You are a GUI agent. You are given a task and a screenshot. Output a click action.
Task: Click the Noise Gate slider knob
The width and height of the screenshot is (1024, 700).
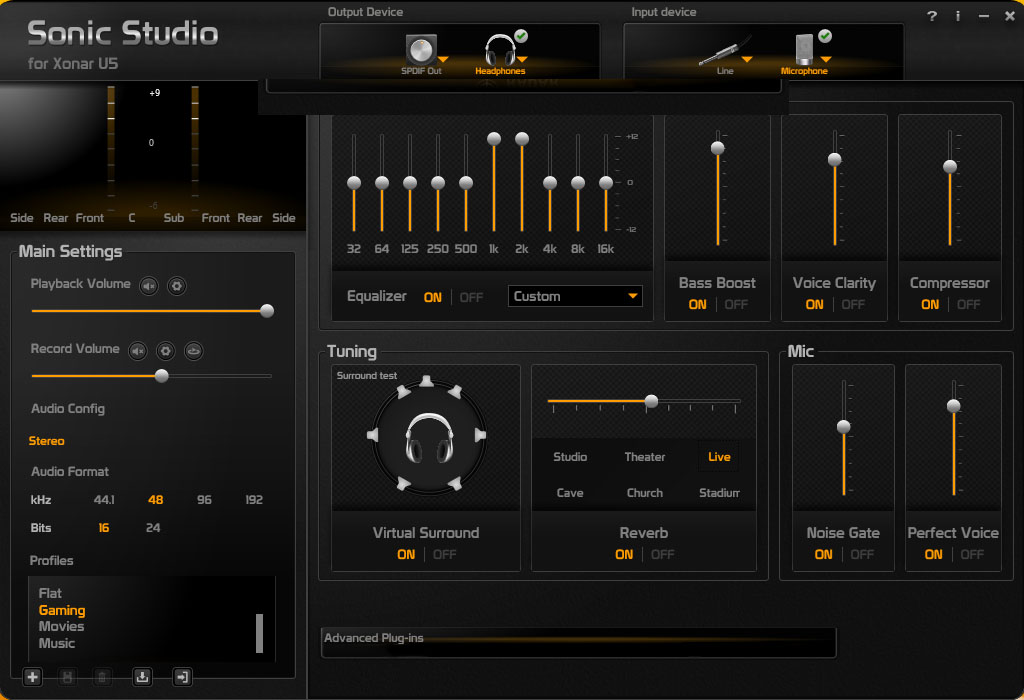click(x=844, y=427)
